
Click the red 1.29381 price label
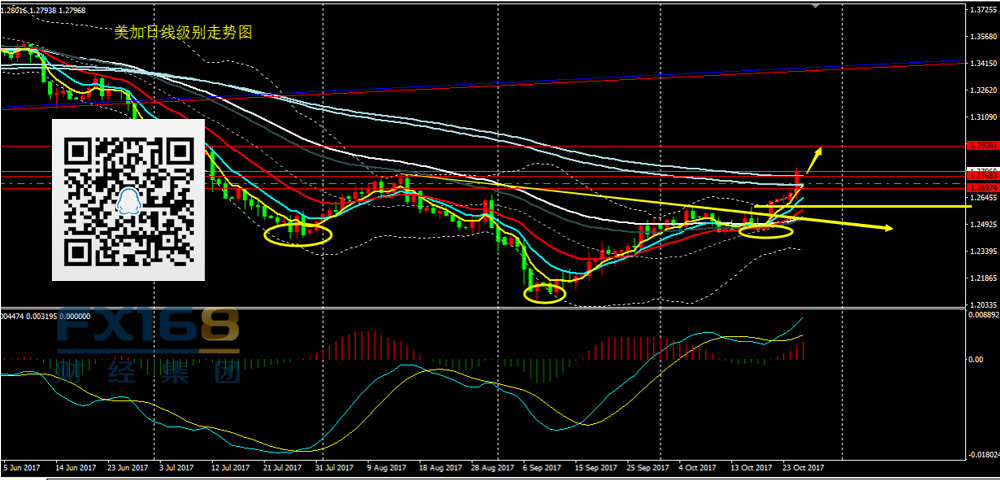pyautogui.click(x=981, y=146)
